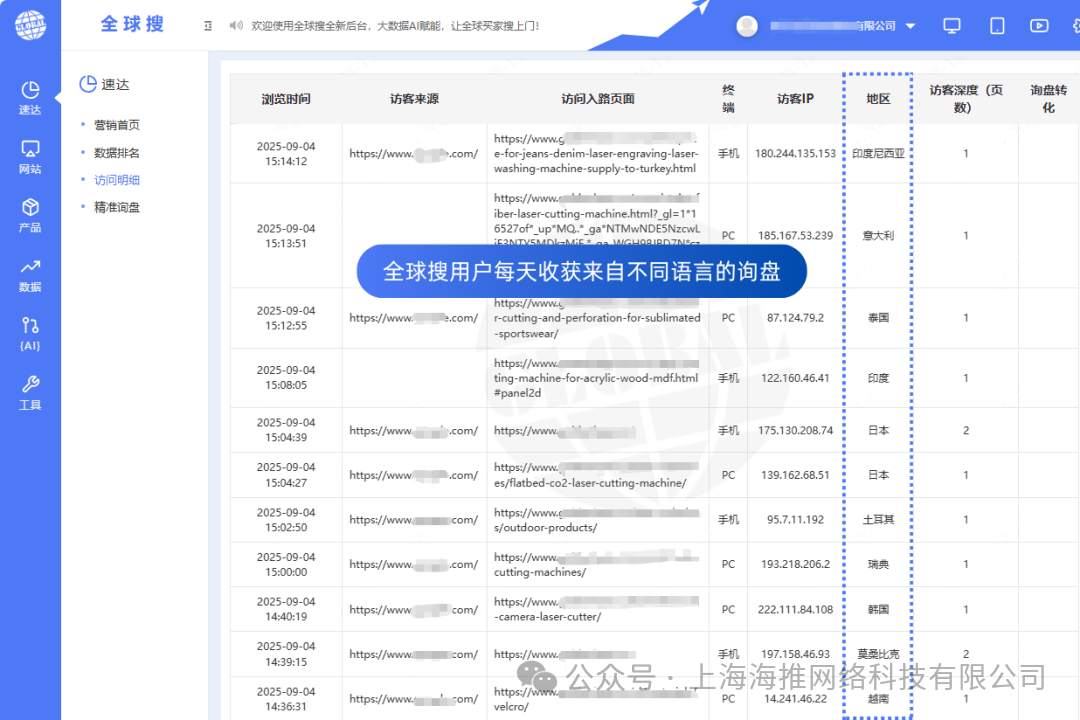Open the desktop monitor icon in top bar
The image size is (1080, 720).
click(951, 25)
